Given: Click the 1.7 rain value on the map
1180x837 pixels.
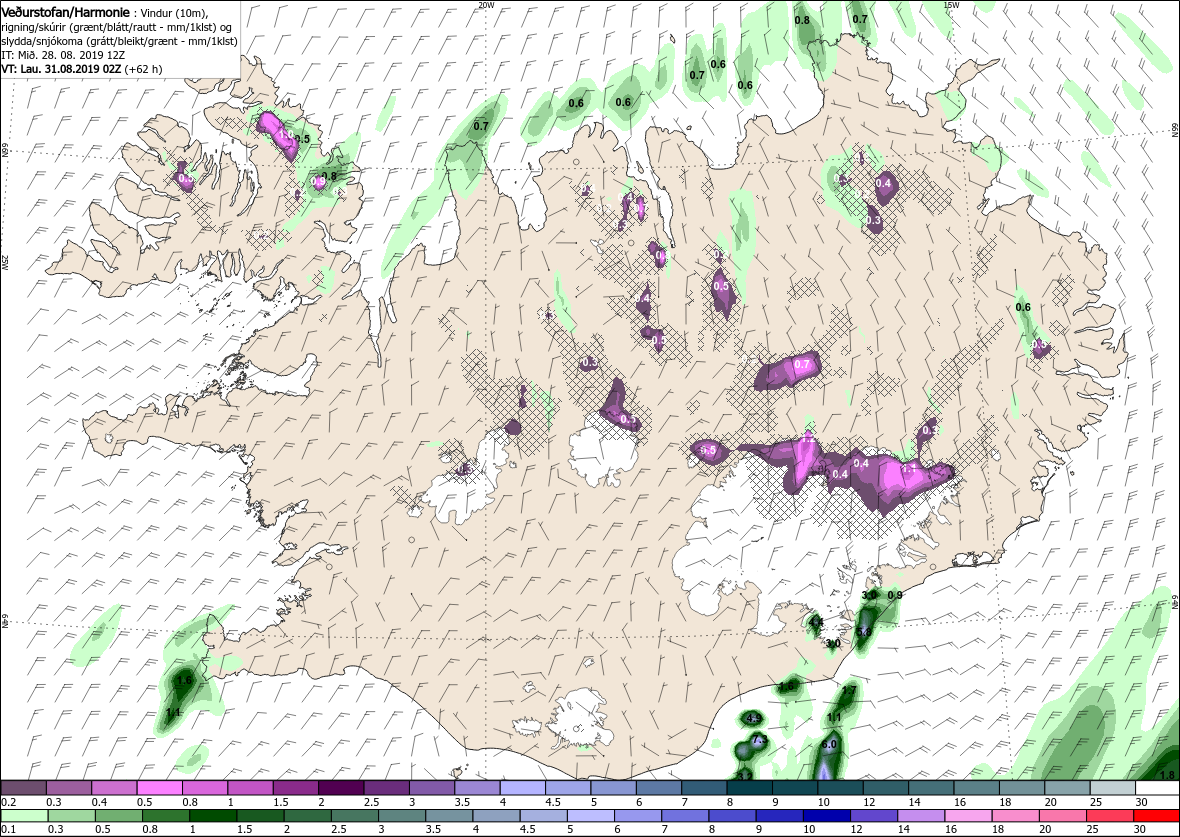Looking at the screenshot, I should pos(850,690).
